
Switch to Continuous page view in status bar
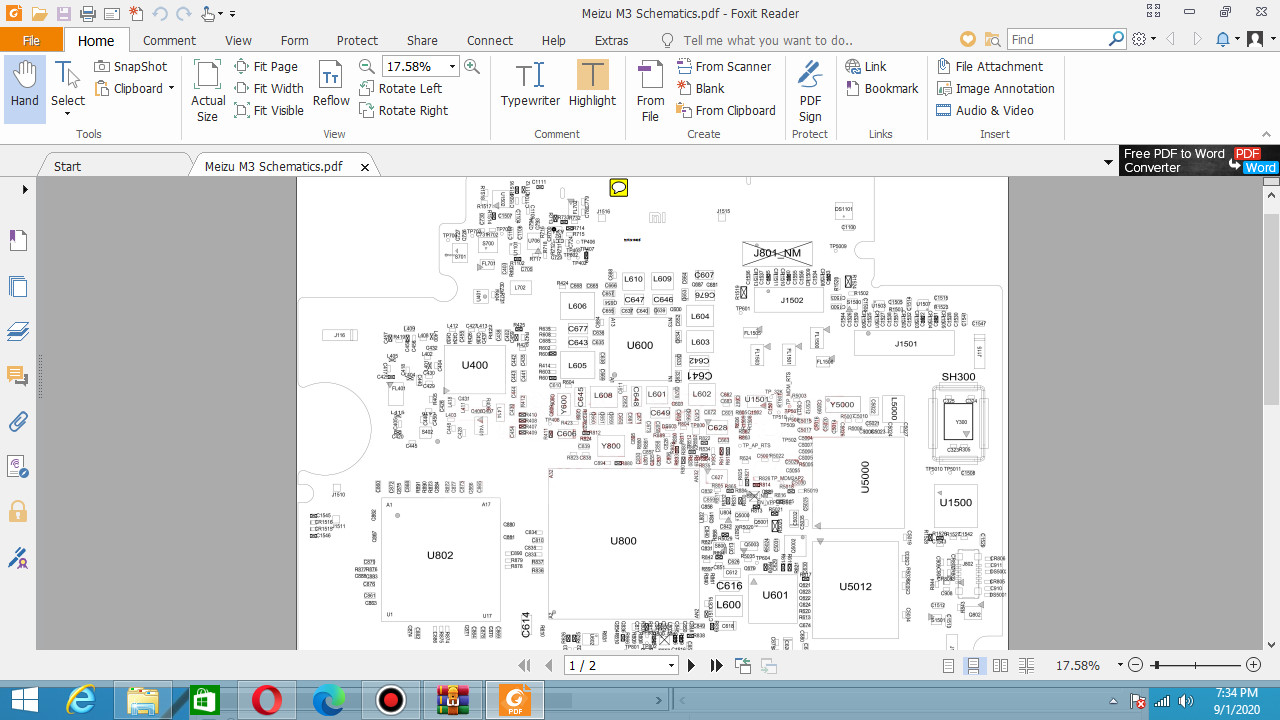pyautogui.click(x=974, y=666)
